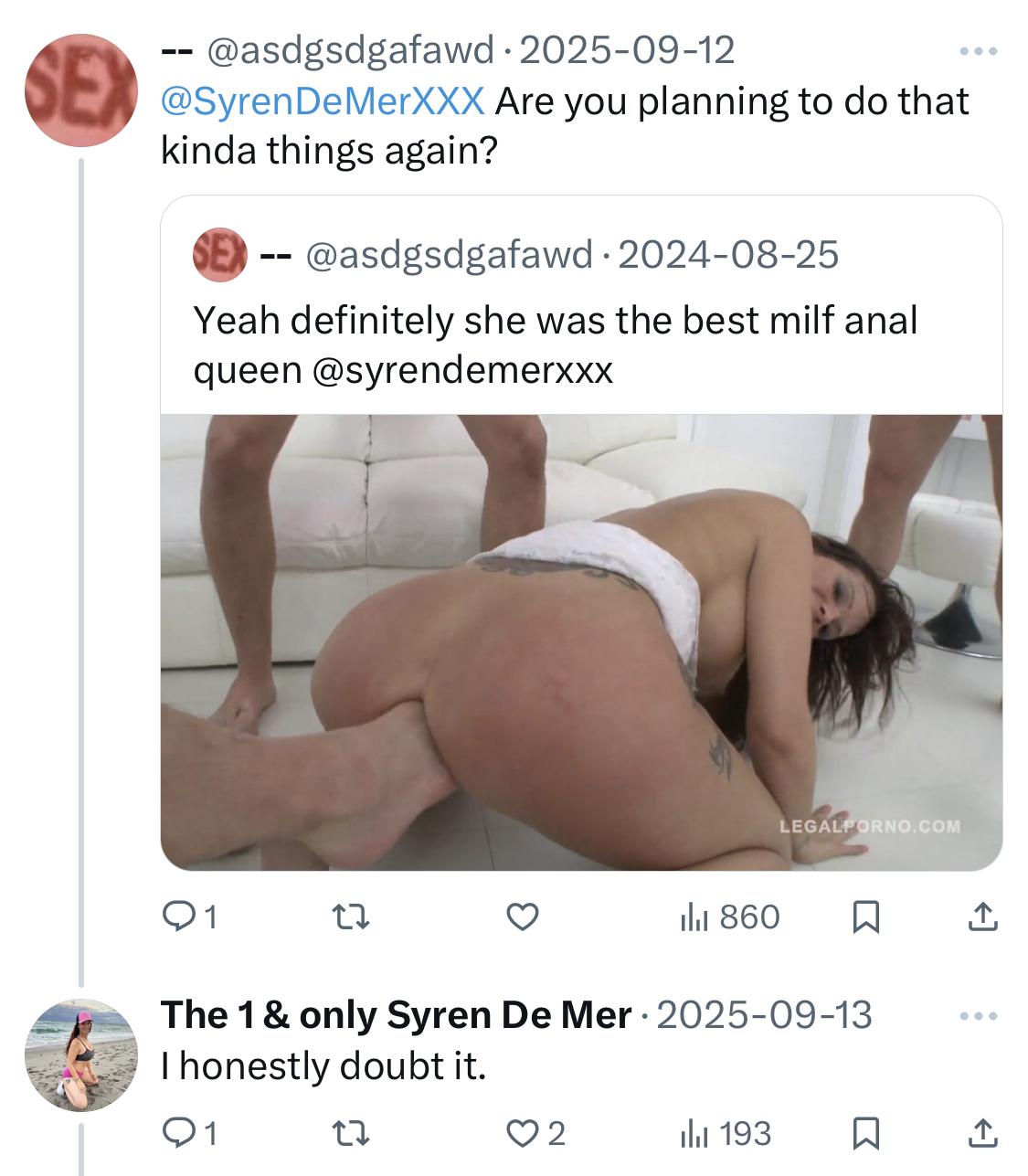Share the 'I honestly doubt it.' reply
Viewport: 1028px width, 1176px height.
tap(980, 1134)
